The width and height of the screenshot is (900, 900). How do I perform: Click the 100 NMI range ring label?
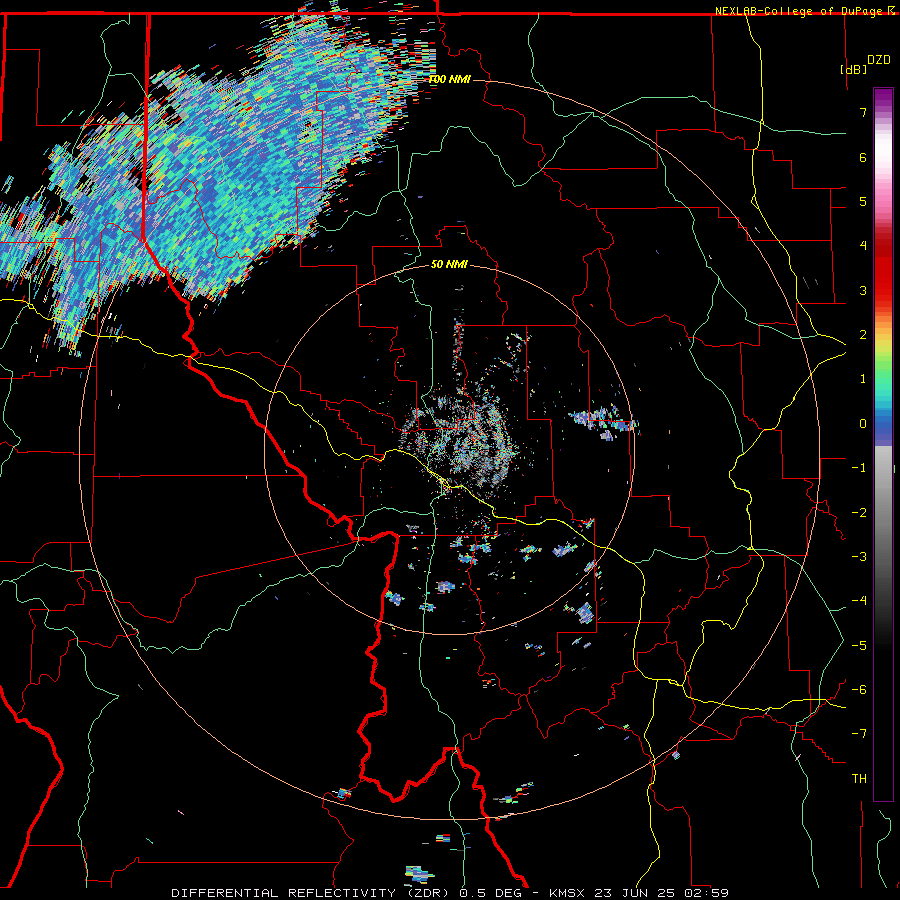click(449, 79)
